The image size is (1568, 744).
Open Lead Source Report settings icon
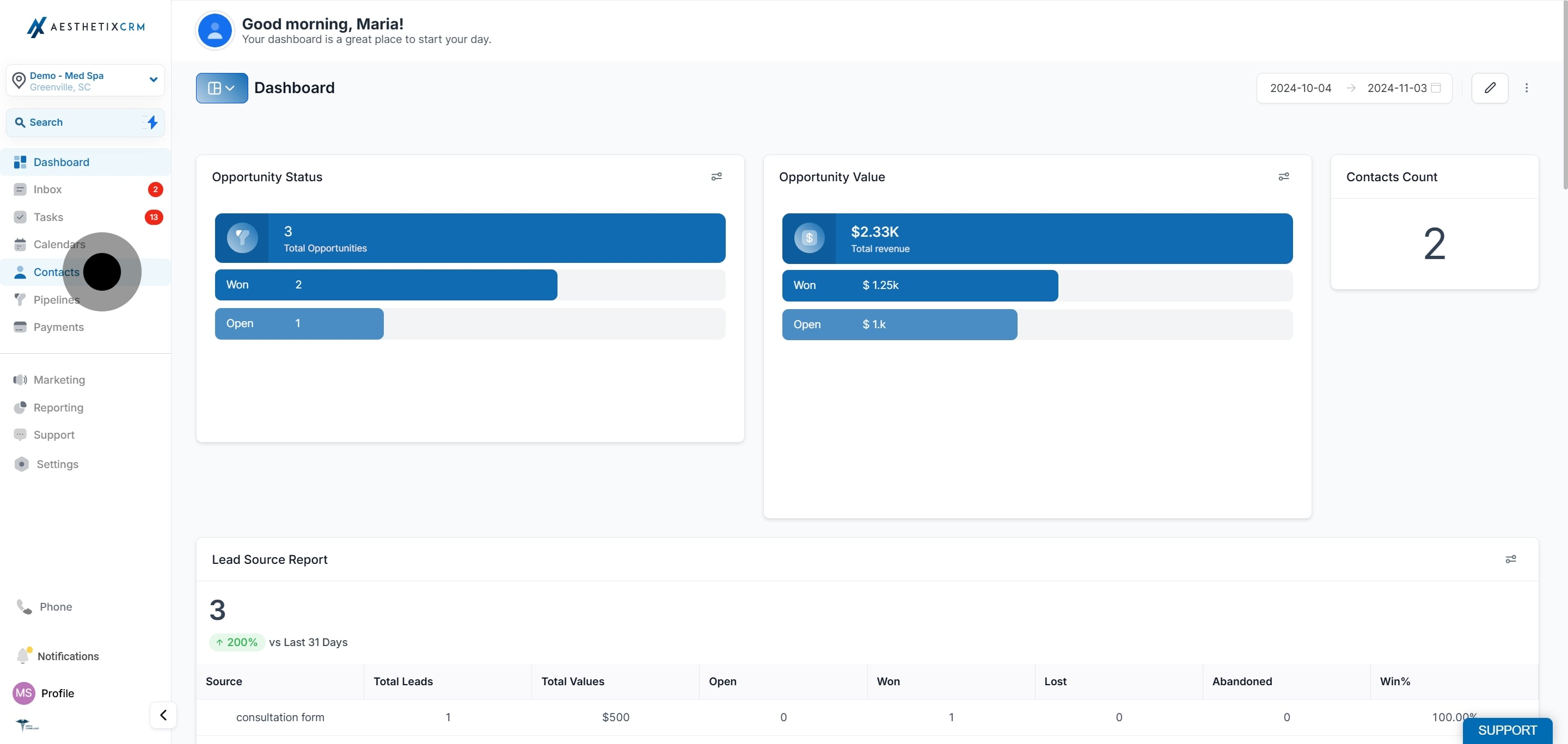tap(1510, 559)
